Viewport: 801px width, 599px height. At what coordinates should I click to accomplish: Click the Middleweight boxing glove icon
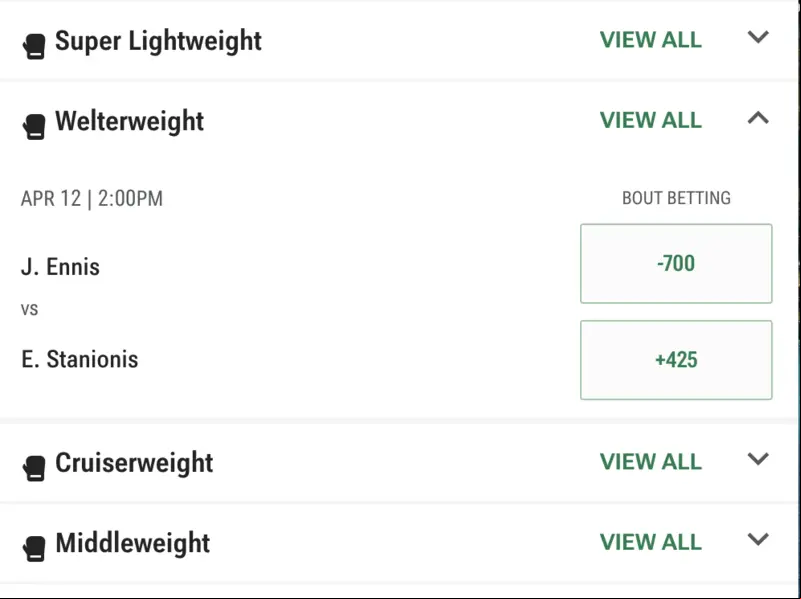[34, 549]
